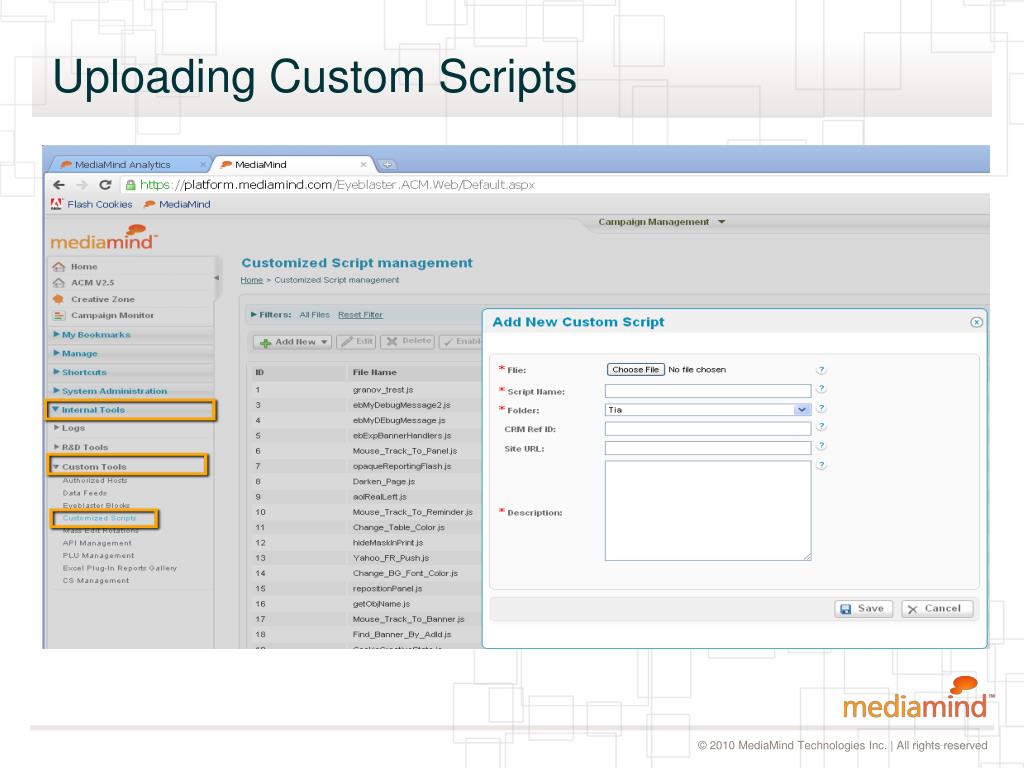Open API Management tree item
Viewport: 1024px width, 768px height.
97,543
